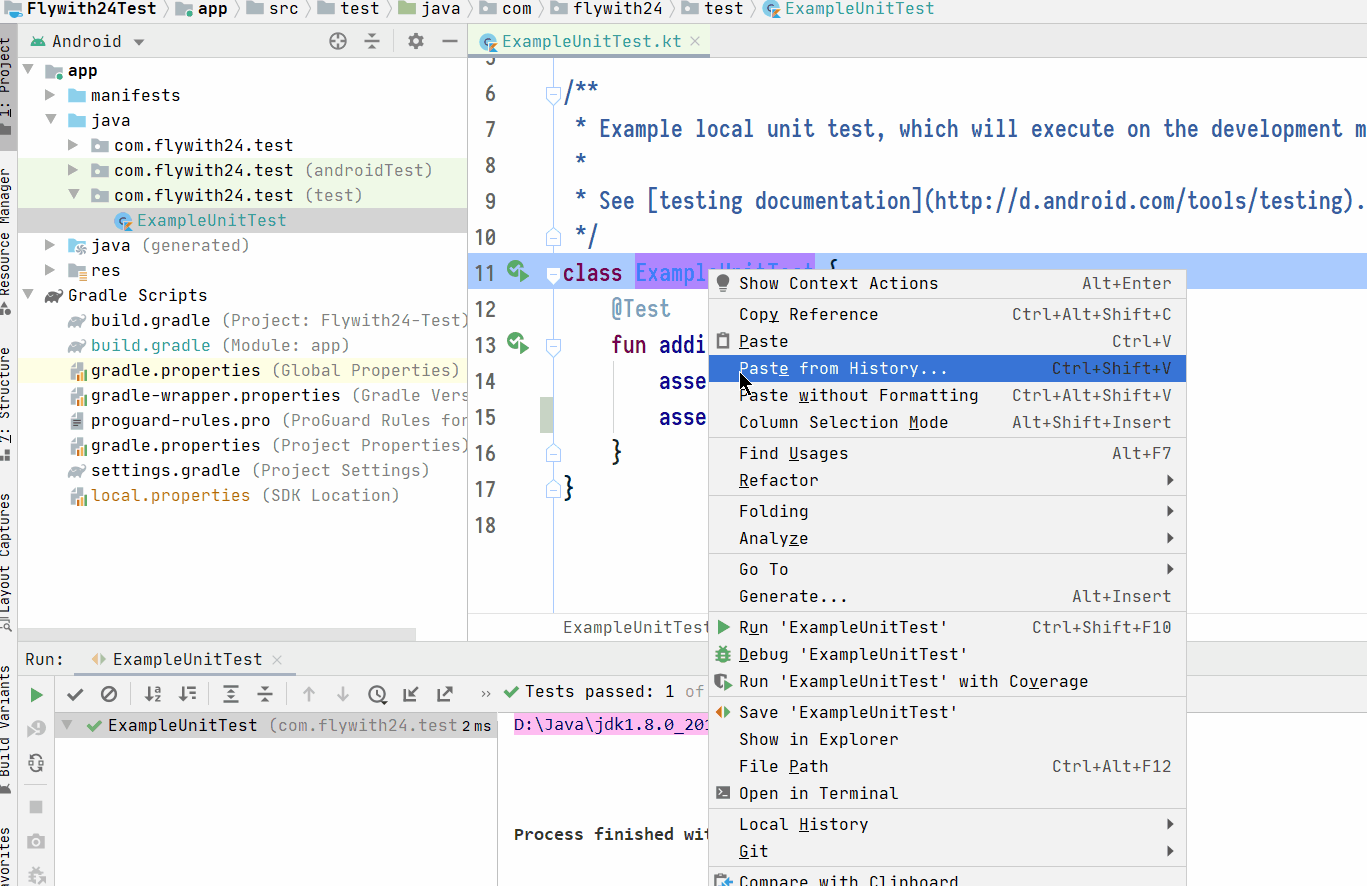
Task: Click Expand All icon in Run toolbar
Action: tap(231, 694)
